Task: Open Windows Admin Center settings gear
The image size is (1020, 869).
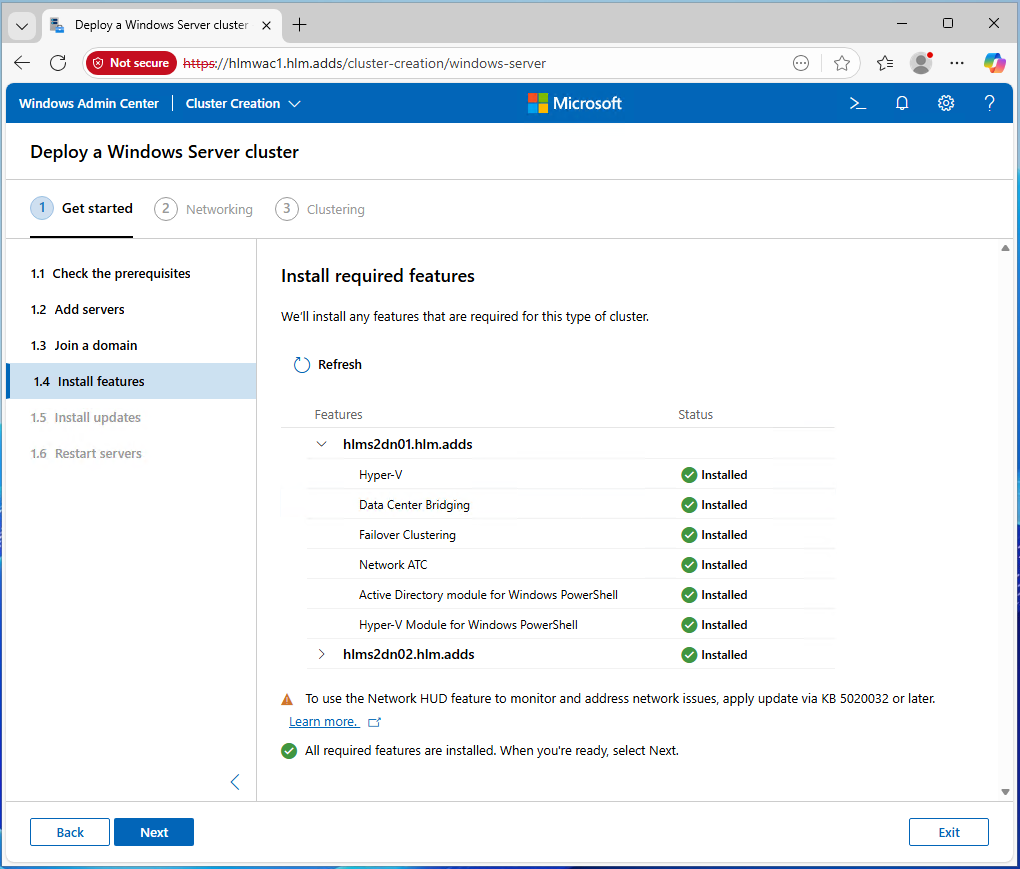Action: tap(945, 103)
